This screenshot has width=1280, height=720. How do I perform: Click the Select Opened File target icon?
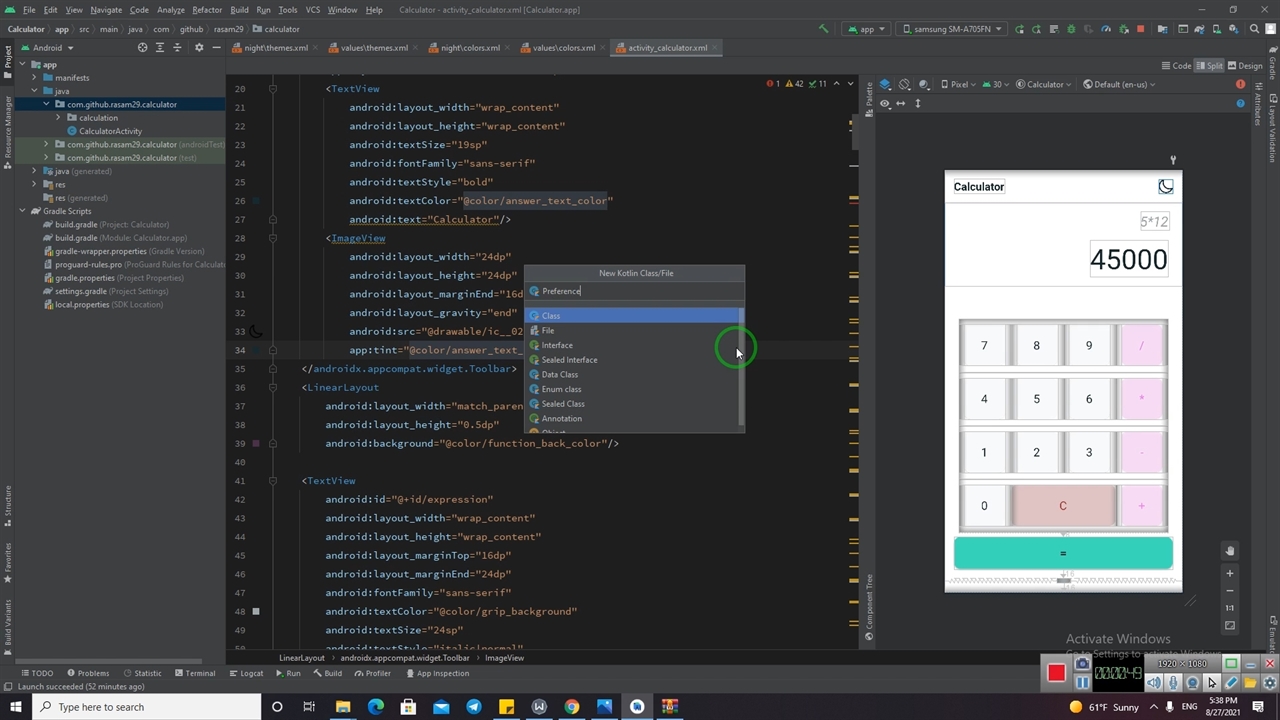click(142, 47)
